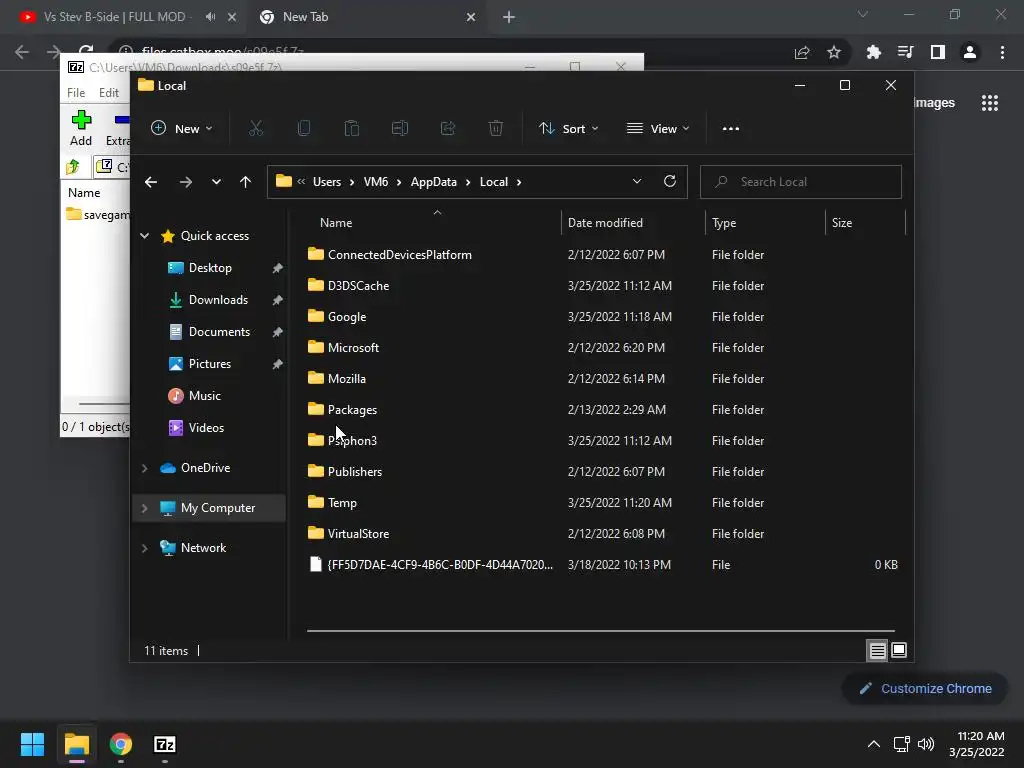Open a new Chrome tab
Viewport: 1024px width, 768px height.
click(509, 17)
